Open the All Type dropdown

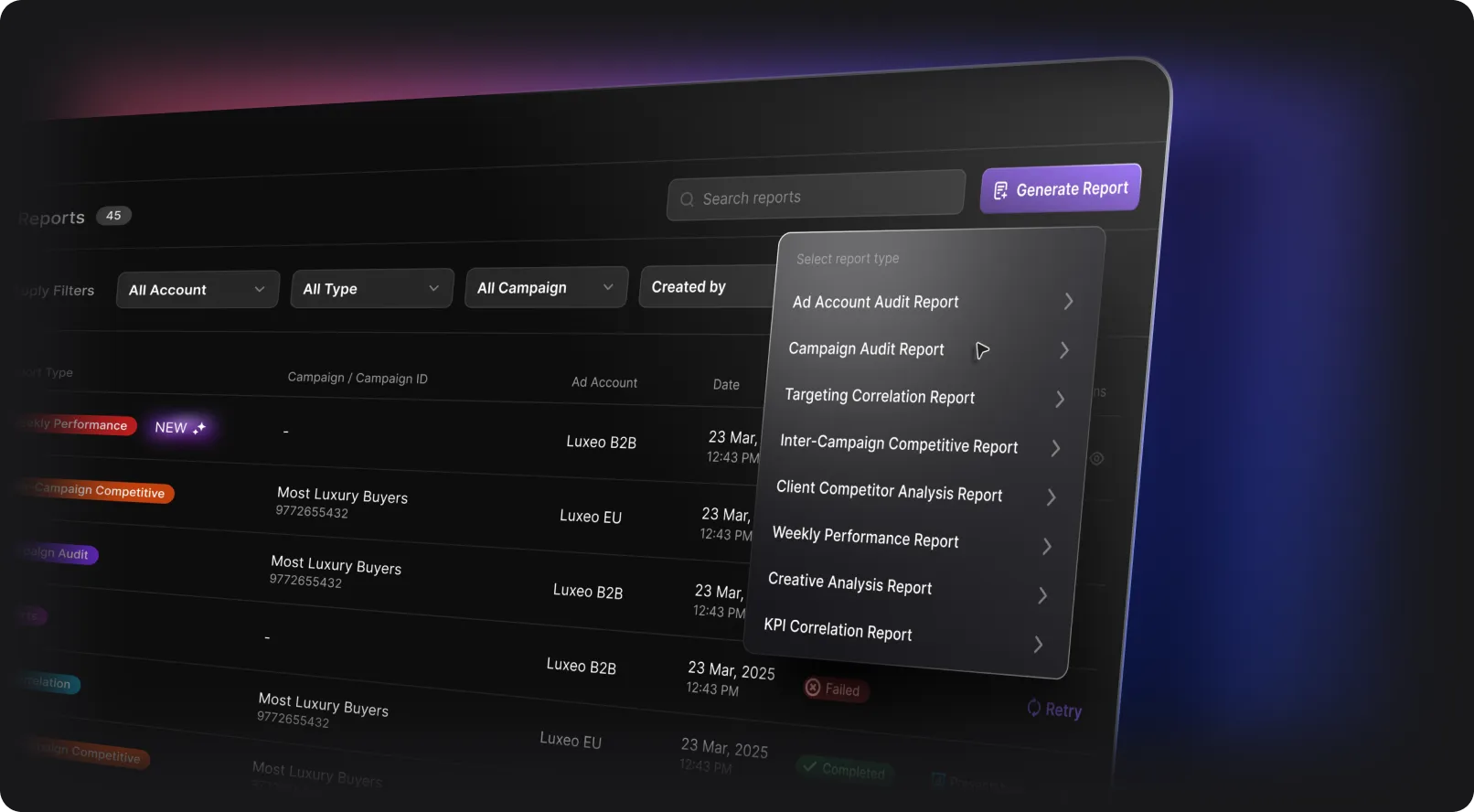[x=371, y=289]
